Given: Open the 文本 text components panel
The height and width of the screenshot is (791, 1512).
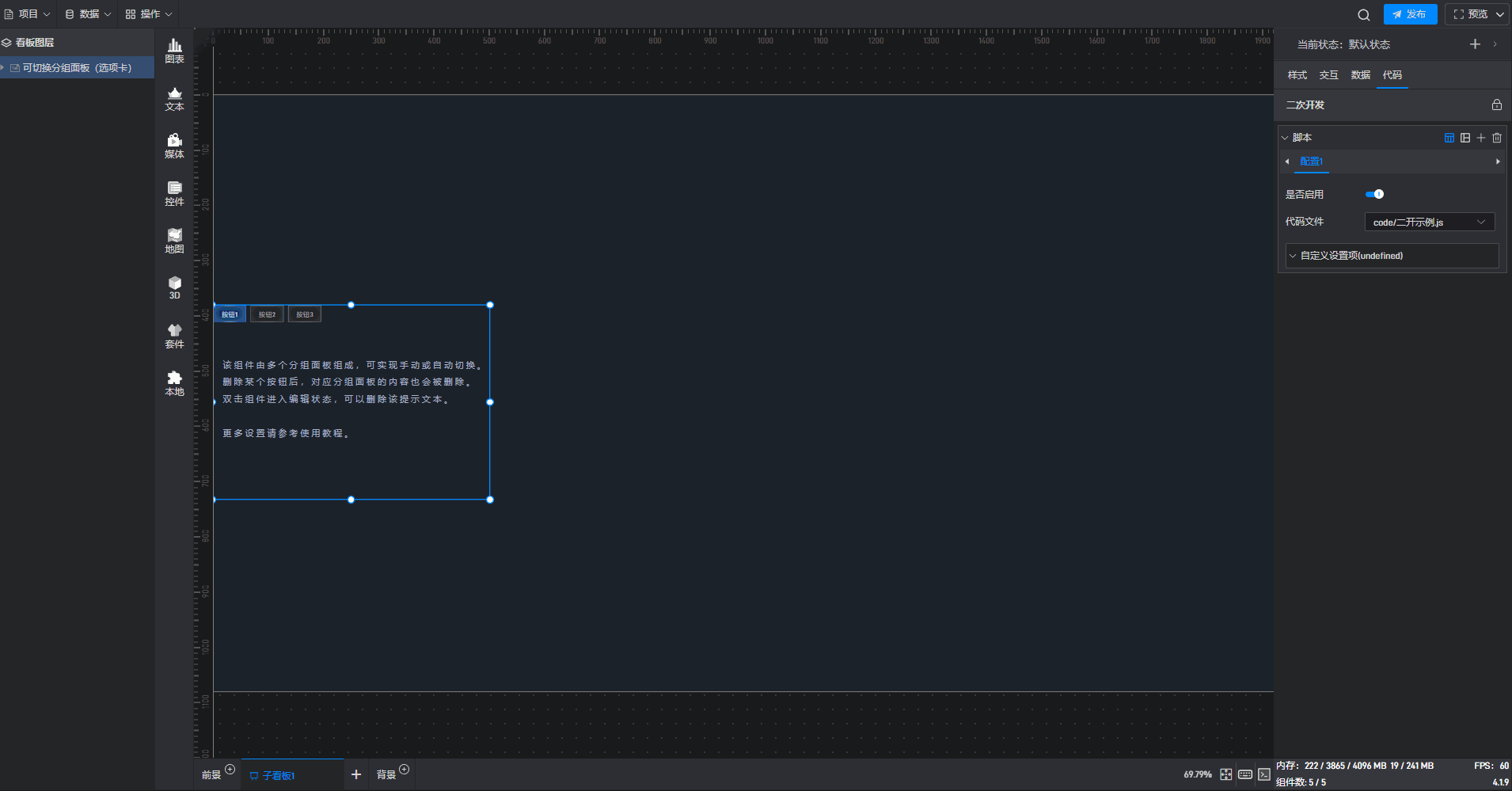Looking at the screenshot, I should 174,99.
